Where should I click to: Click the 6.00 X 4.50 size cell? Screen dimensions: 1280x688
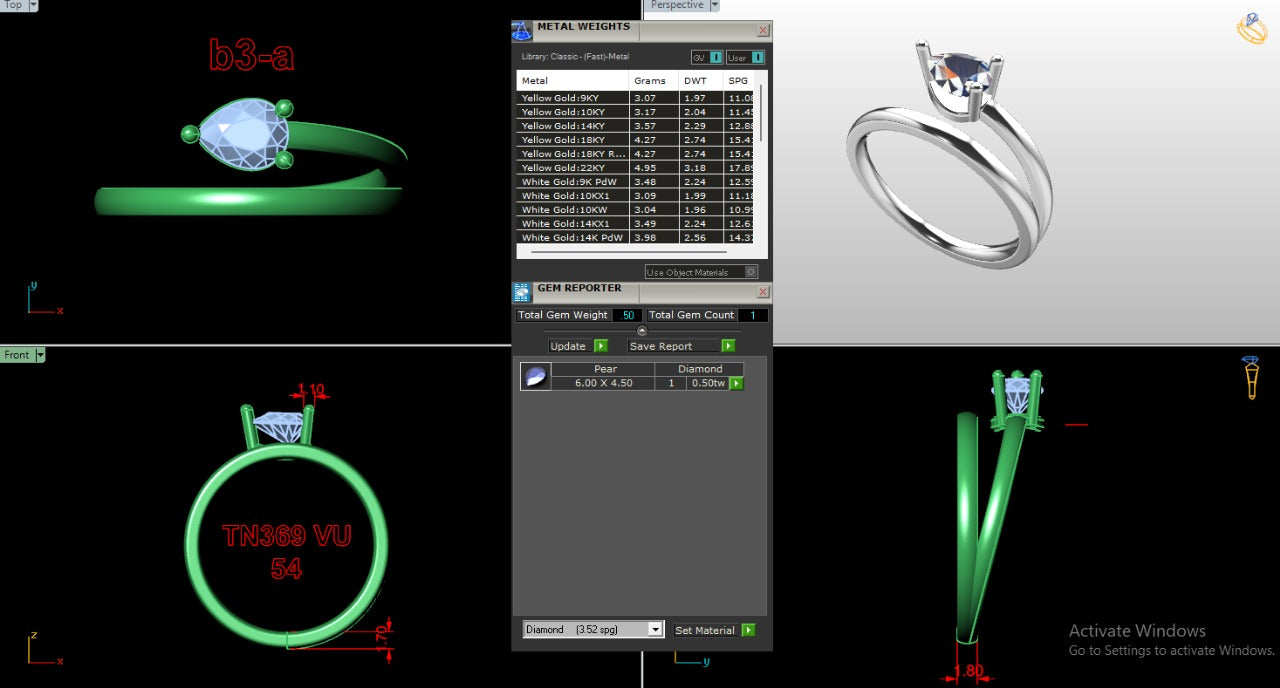[605, 383]
